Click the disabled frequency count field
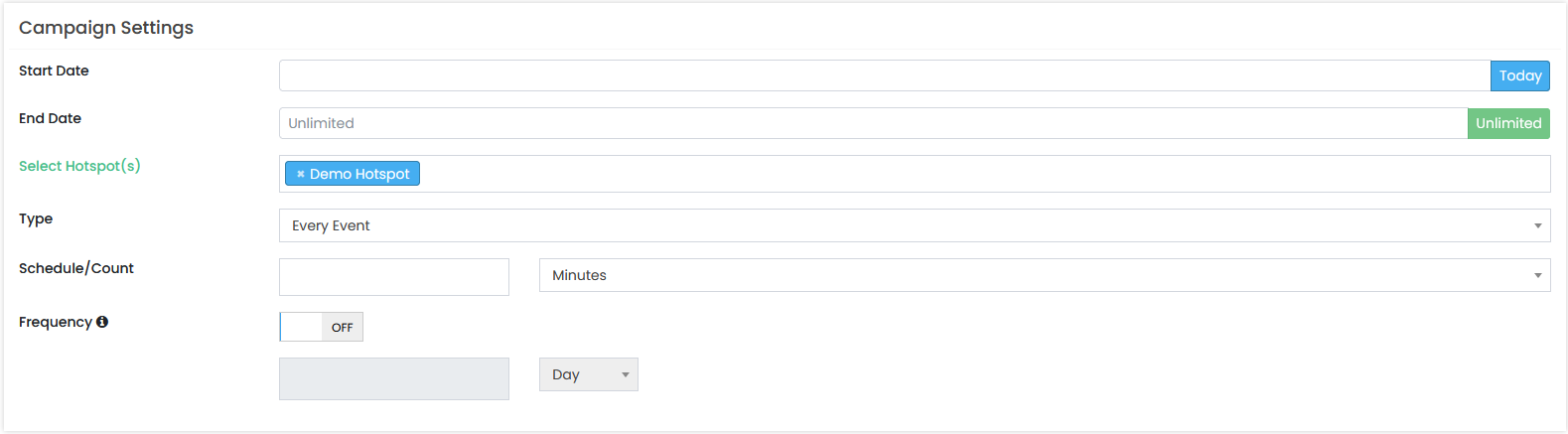The image size is (1568, 434). coord(394,378)
